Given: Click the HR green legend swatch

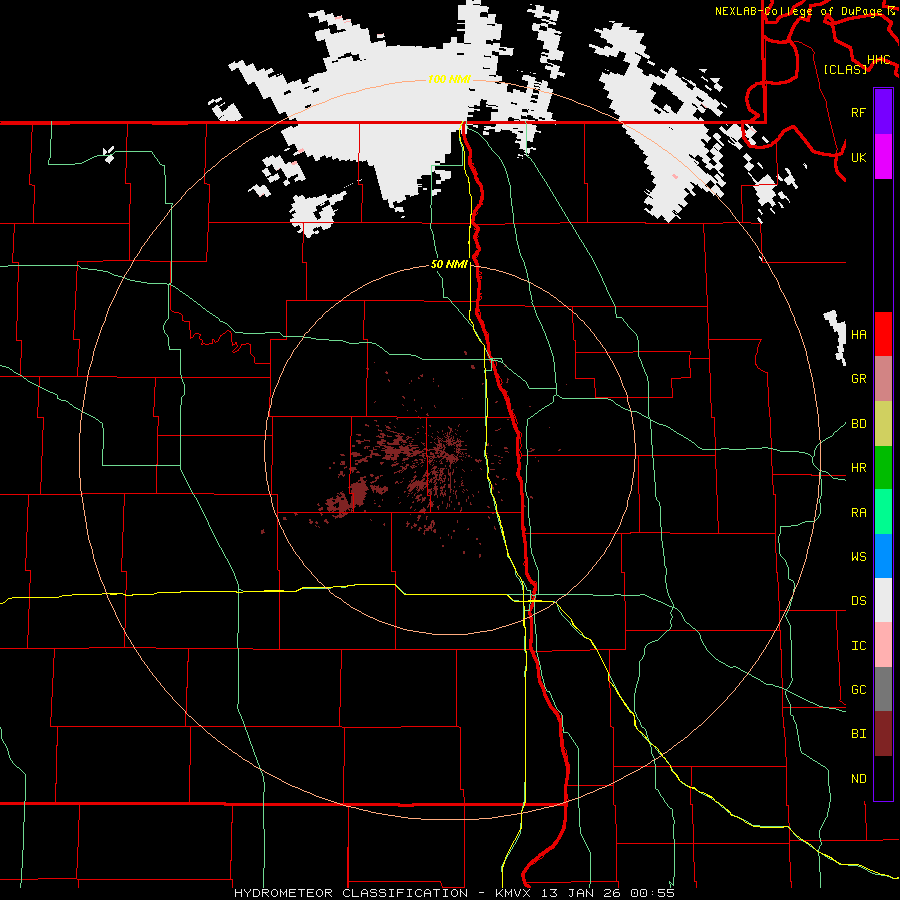Looking at the screenshot, I should click(x=883, y=468).
